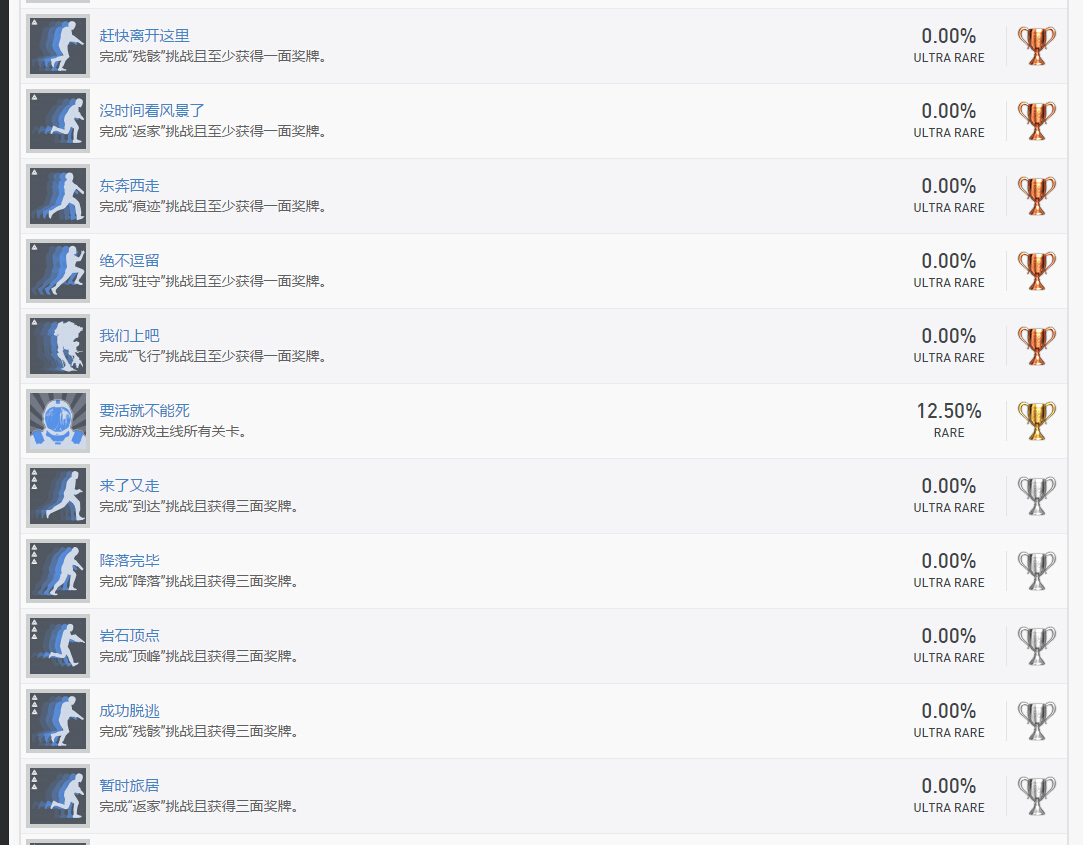Image resolution: width=1083 pixels, height=845 pixels.
Task: Click the silver trophy icon for 暂时旅居
Action: (x=1036, y=796)
